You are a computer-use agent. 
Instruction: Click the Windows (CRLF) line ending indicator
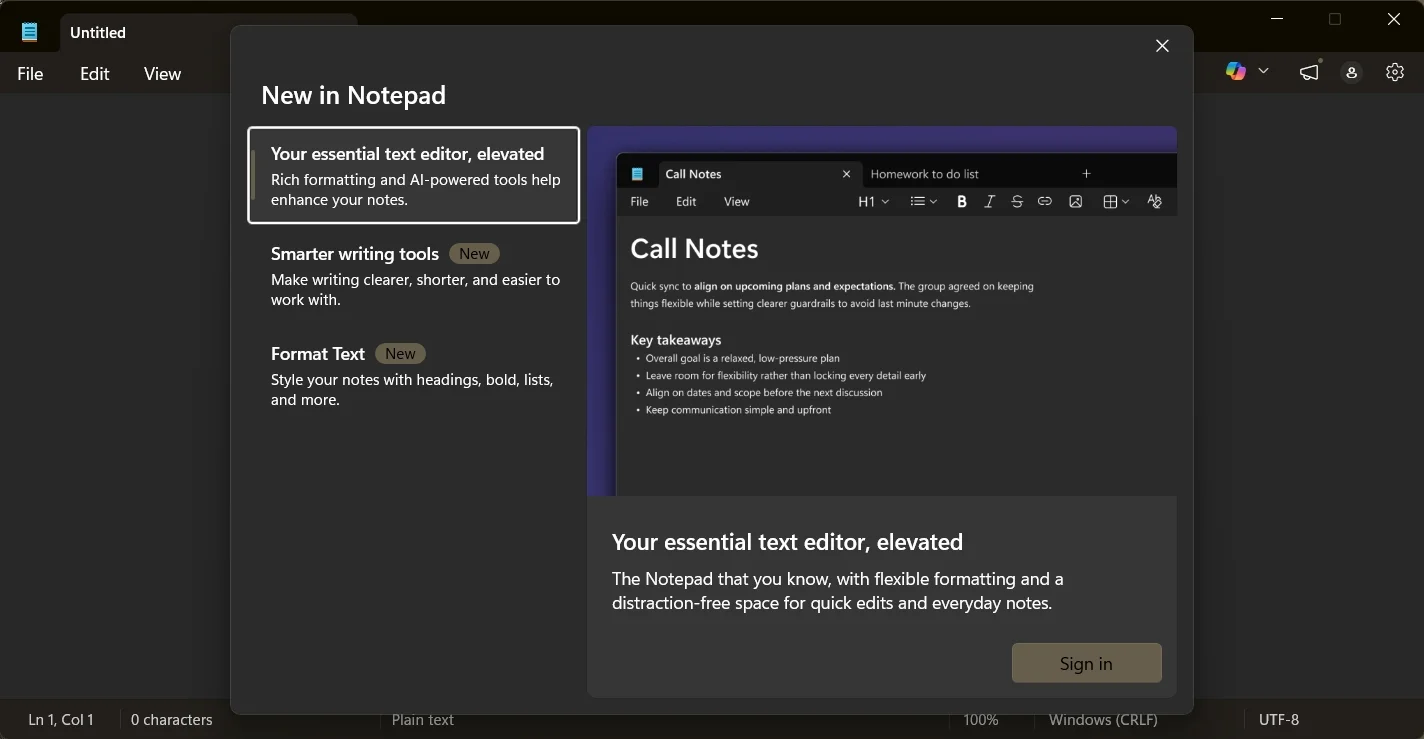[1103, 719]
